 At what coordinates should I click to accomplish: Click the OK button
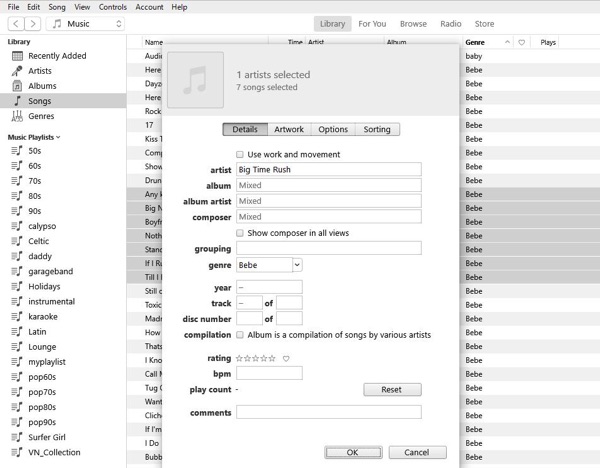point(352,452)
